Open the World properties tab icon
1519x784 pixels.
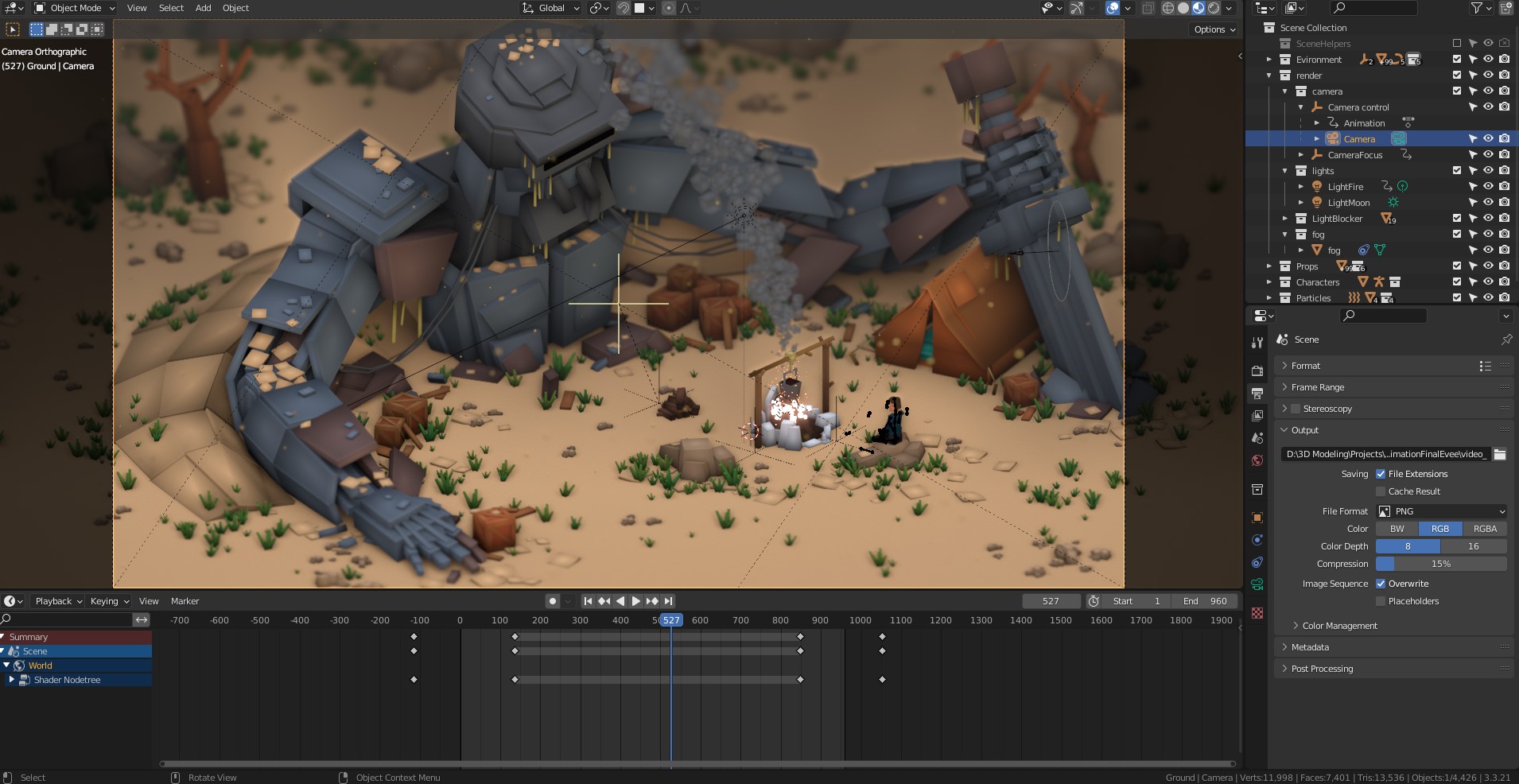[x=1257, y=460]
